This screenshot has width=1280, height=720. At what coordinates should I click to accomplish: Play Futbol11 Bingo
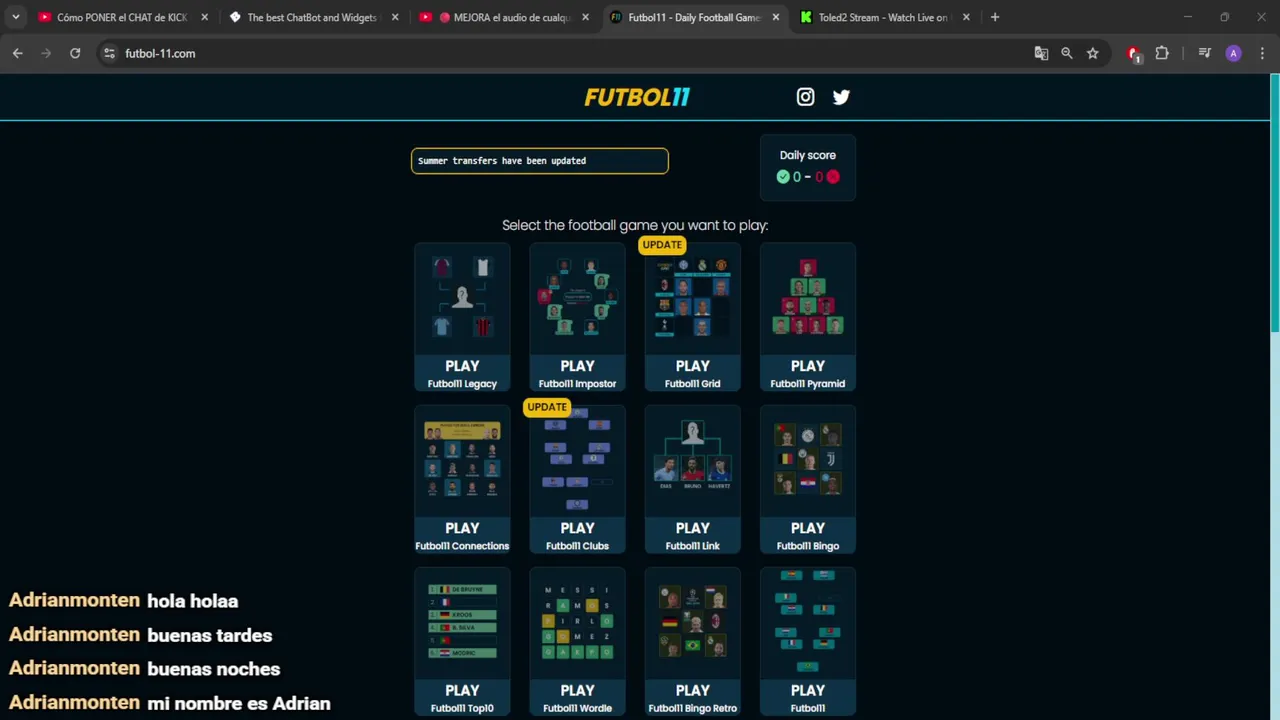pyautogui.click(x=808, y=535)
